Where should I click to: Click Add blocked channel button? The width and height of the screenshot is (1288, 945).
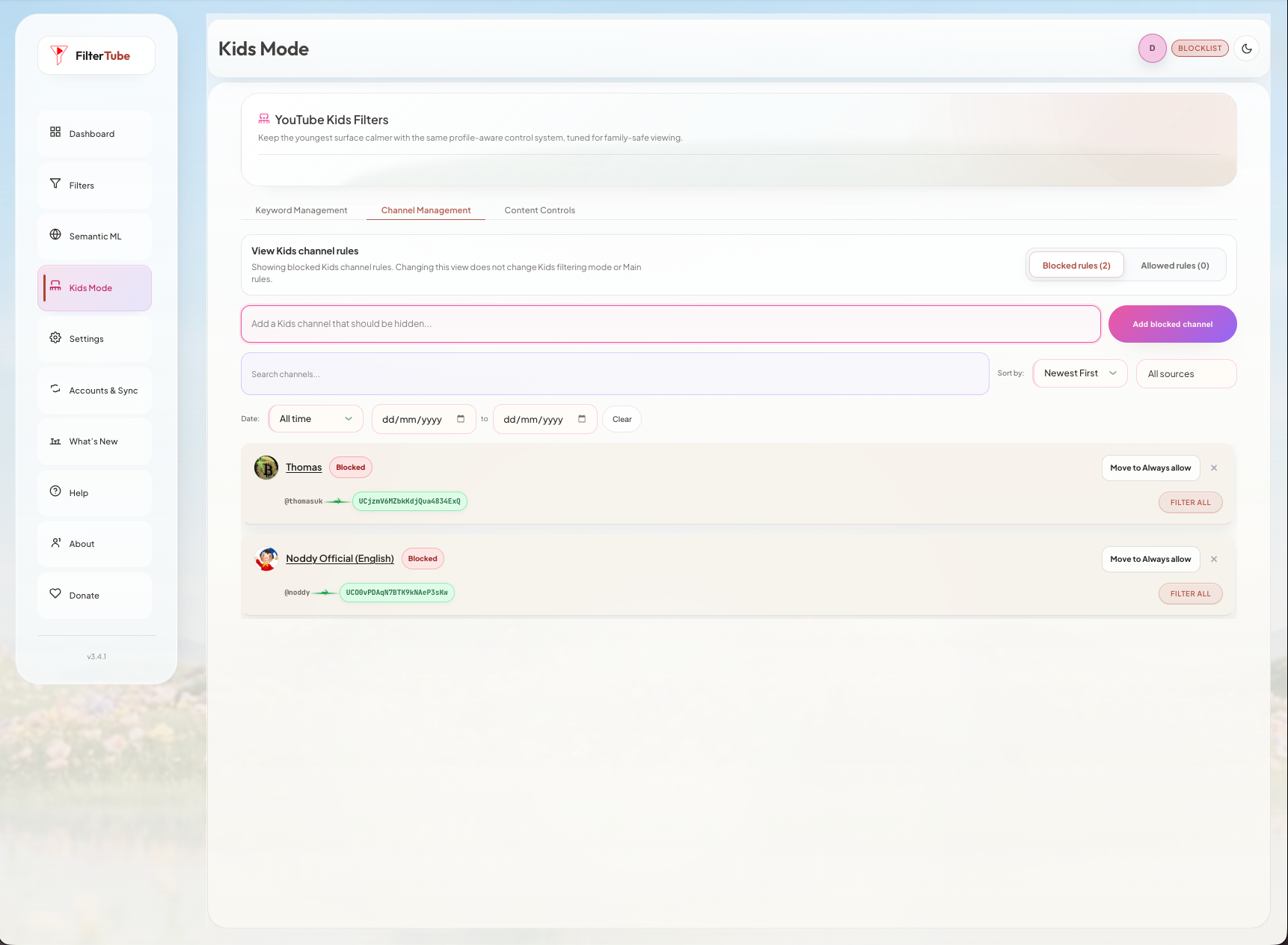(1172, 324)
